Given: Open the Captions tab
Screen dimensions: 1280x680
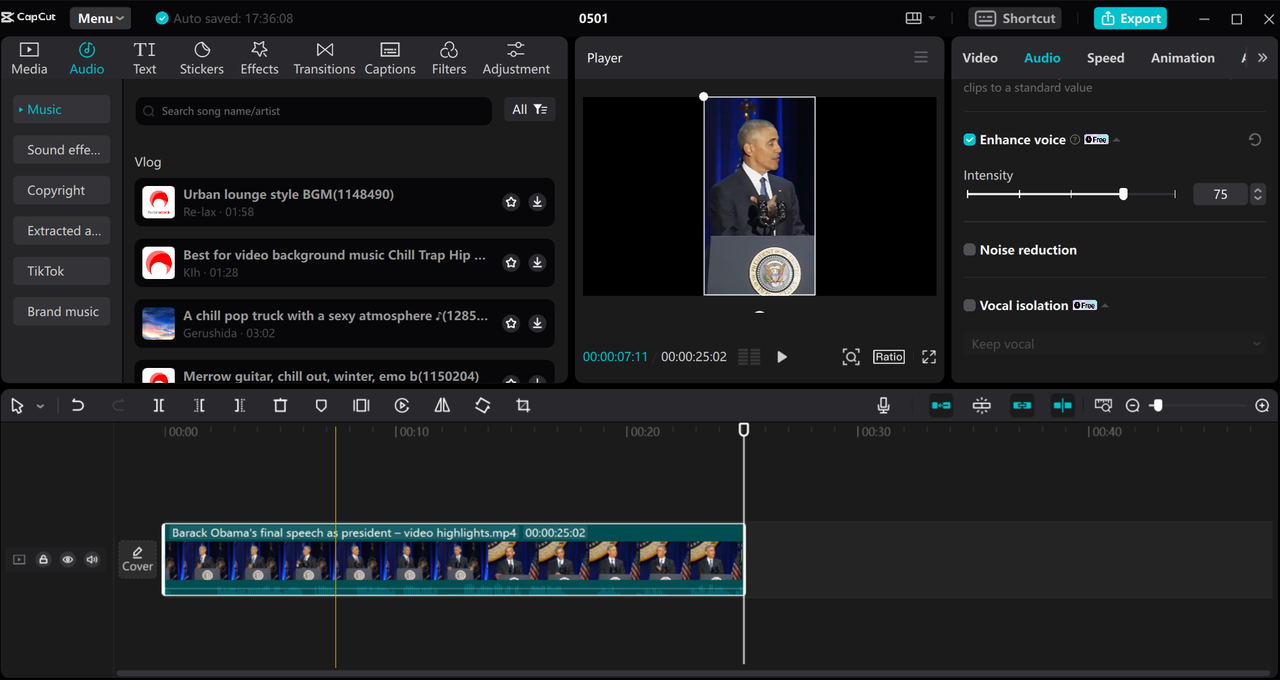Looking at the screenshot, I should tap(390, 59).
